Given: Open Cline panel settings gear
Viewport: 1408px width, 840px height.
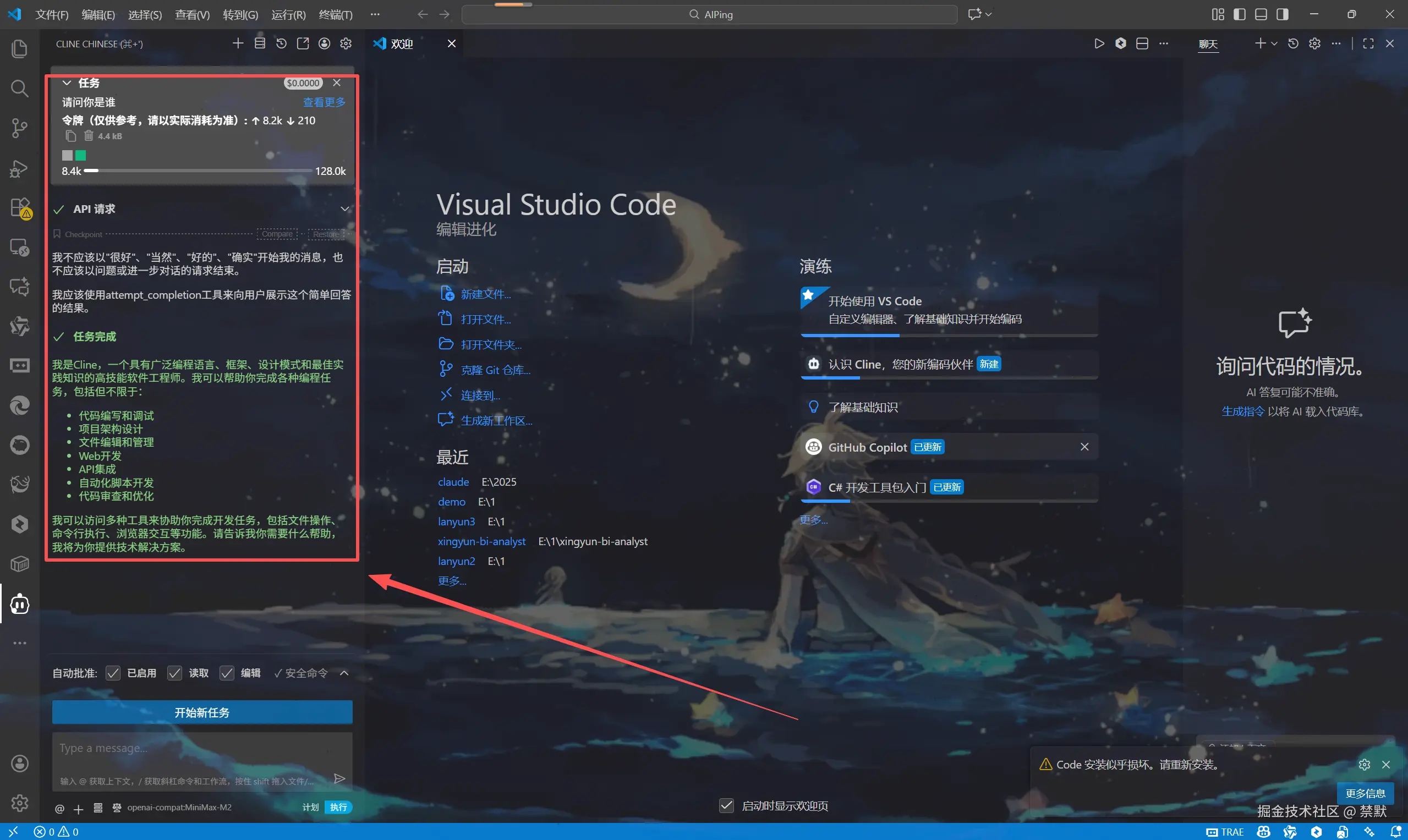Looking at the screenshot, I should point(346,43).
